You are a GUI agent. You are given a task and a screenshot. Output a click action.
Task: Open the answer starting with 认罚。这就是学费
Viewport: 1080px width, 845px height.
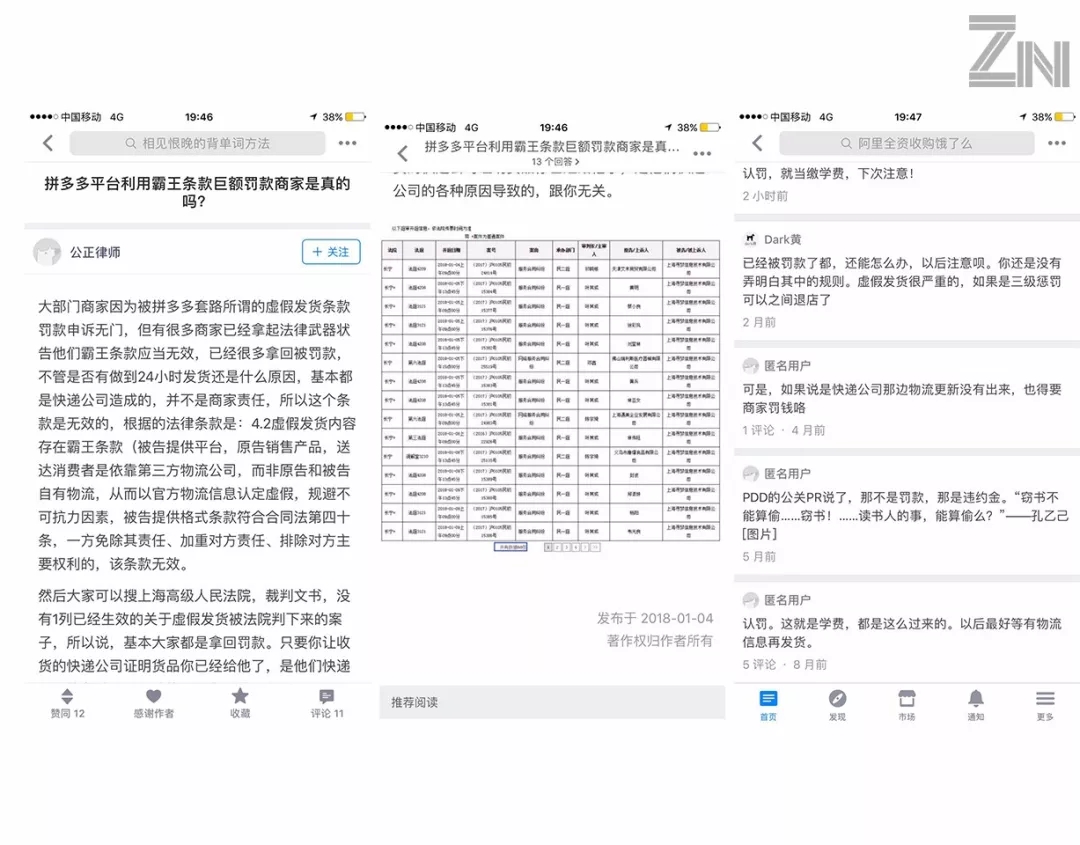[902, 632]
